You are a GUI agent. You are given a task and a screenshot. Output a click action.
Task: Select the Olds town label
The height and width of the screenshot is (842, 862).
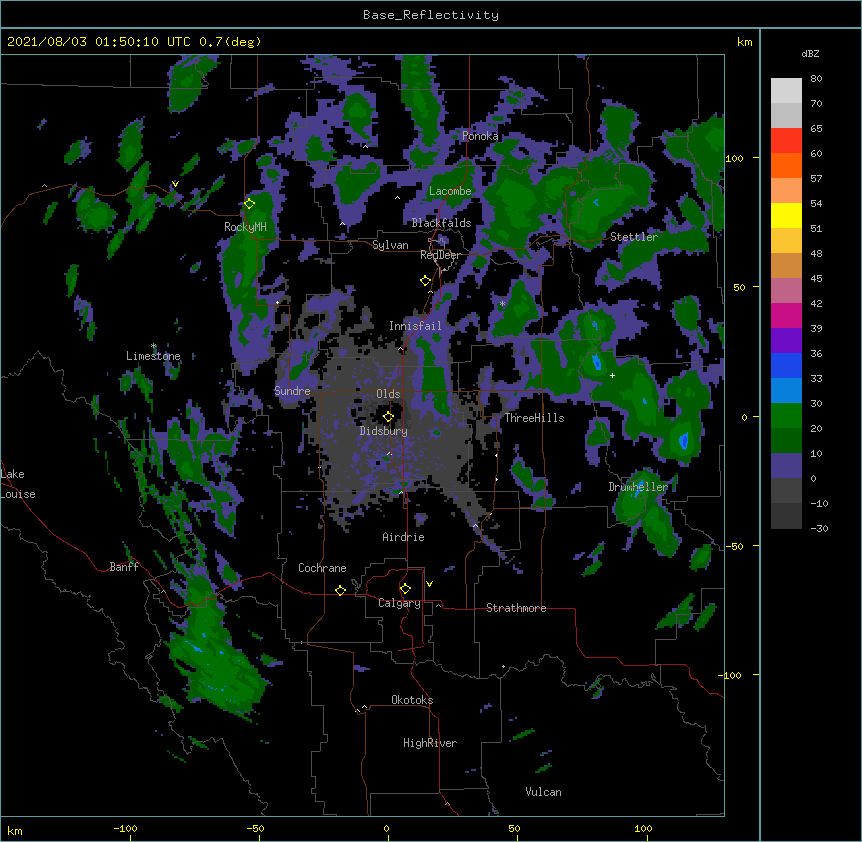click(x=388, y=394)
